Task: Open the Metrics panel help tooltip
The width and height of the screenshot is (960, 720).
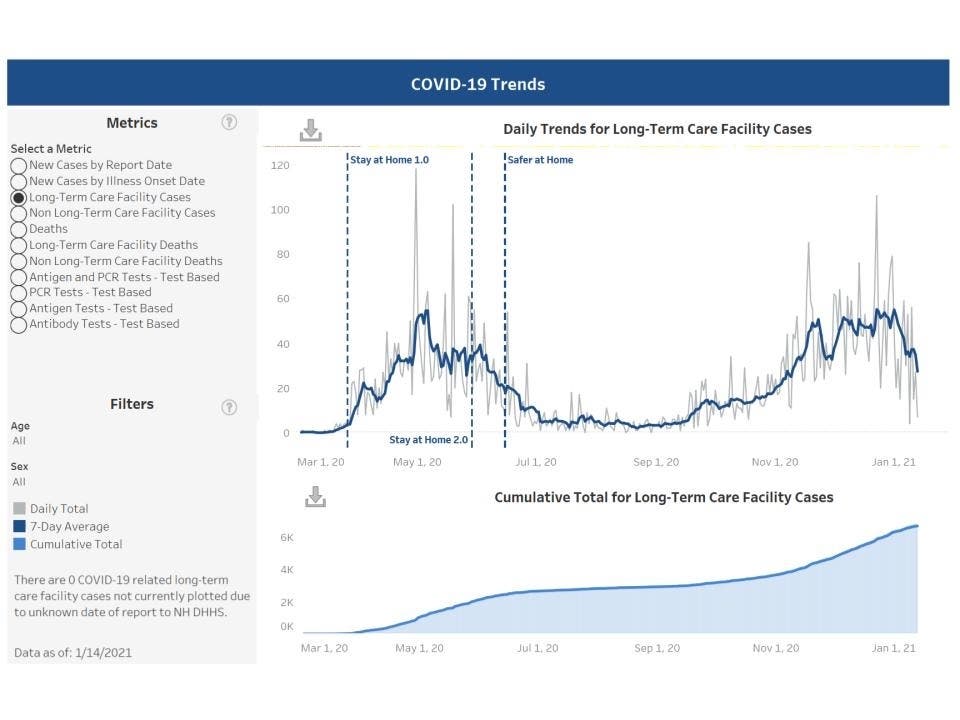Action: [x=229, y=122]
